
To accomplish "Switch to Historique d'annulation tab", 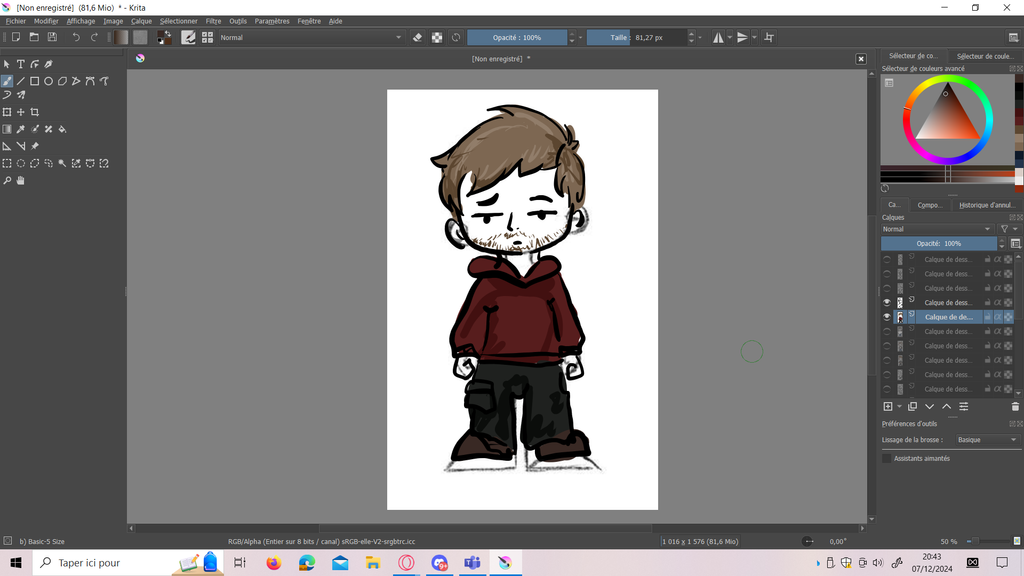I will (986, 205).
